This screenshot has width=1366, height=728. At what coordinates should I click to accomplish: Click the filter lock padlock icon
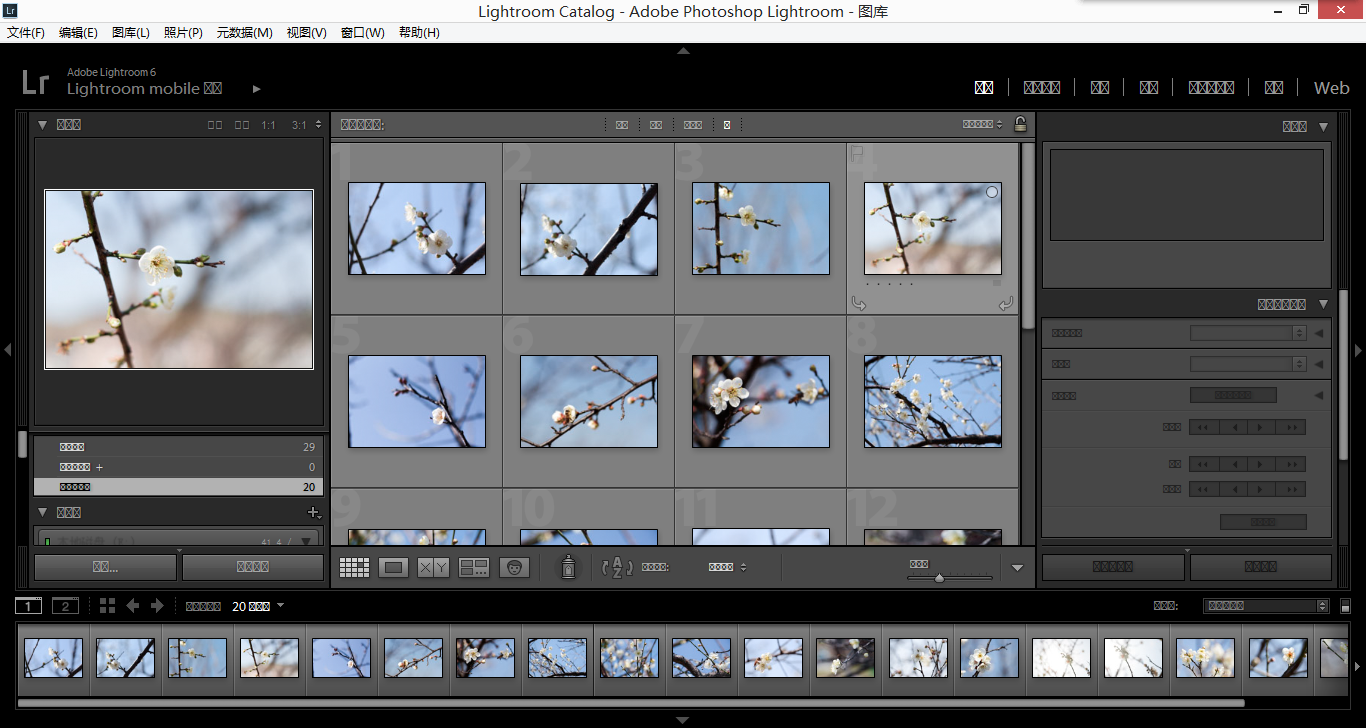pyautogui.click(x=1020, y=124)
